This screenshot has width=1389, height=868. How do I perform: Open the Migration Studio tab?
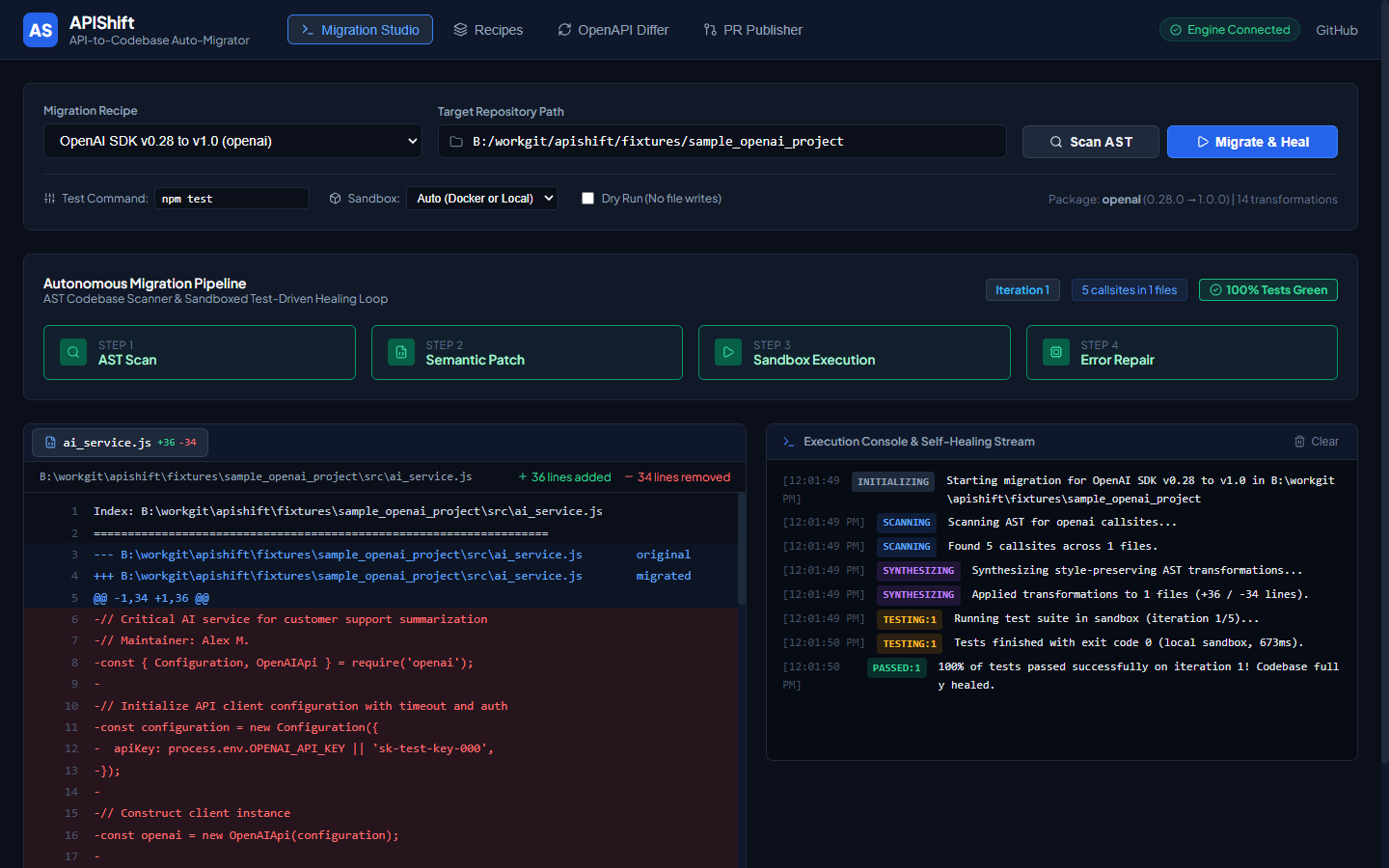coord(360,30)
